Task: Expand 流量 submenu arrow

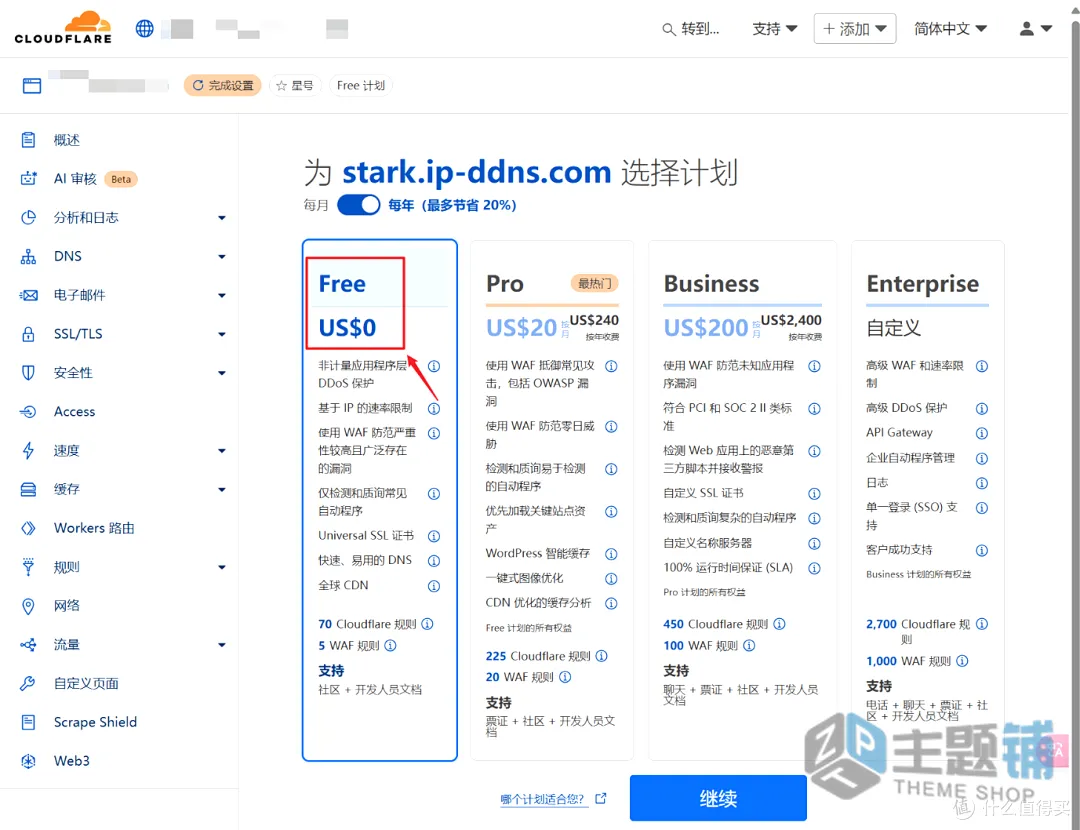Action: click(x=222, y=645)
